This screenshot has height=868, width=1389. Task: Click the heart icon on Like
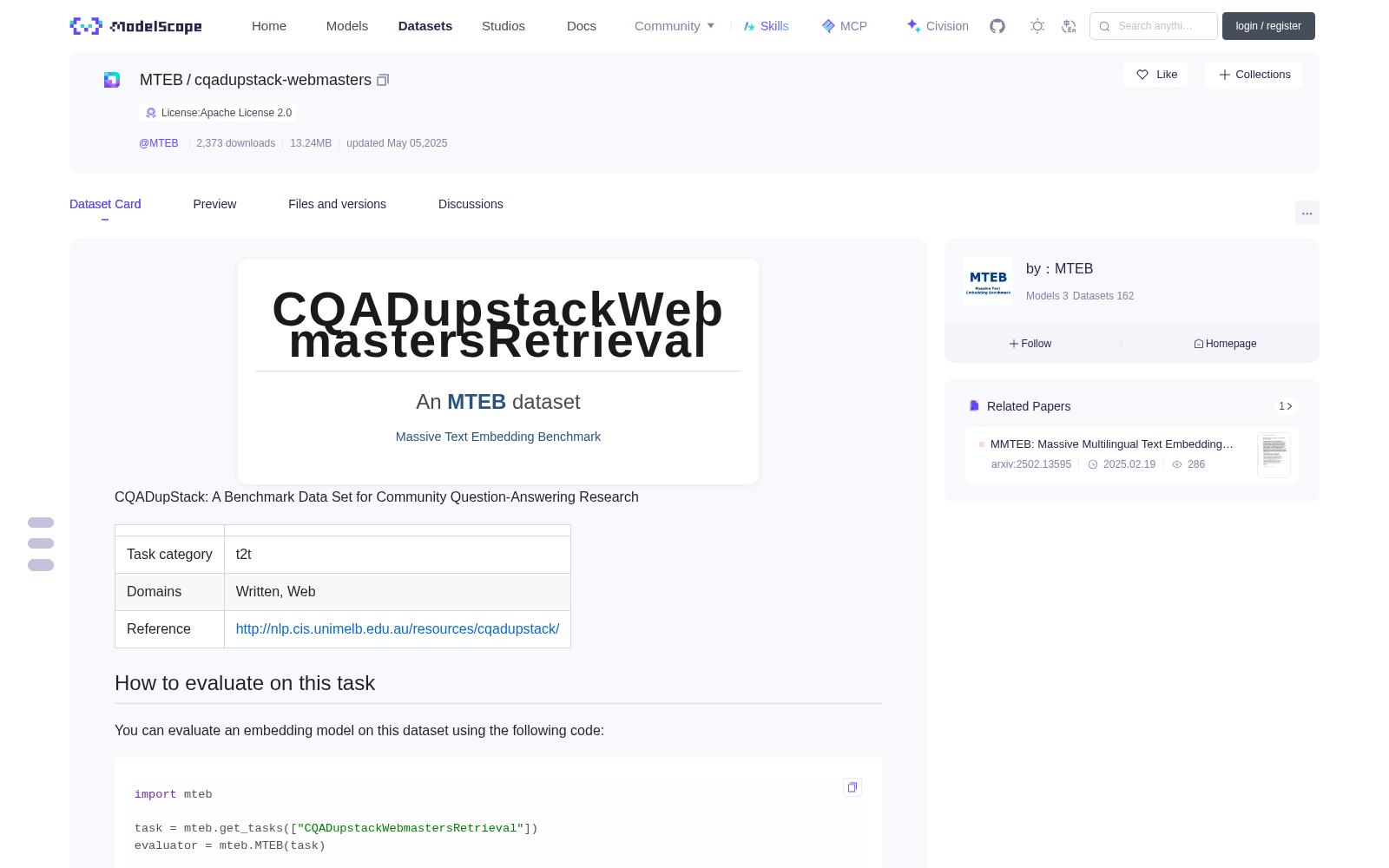[x=1142, y=75]
